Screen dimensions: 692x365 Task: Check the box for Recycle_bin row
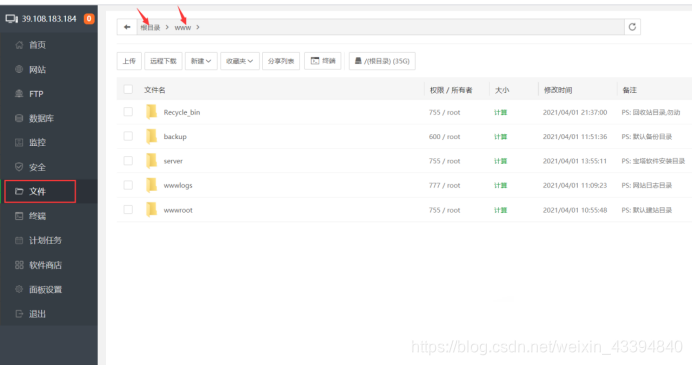[x=128, y=112]
